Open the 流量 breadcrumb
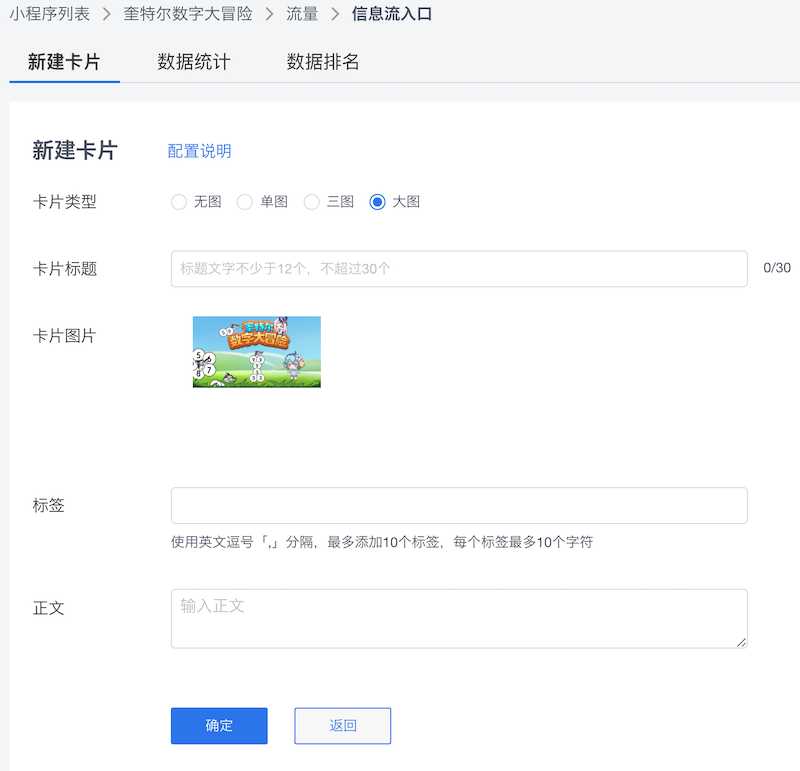 pos(302,14)
